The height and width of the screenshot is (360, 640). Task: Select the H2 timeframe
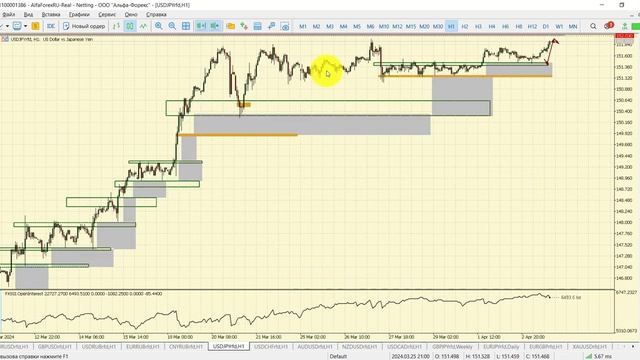coord(464,26)
